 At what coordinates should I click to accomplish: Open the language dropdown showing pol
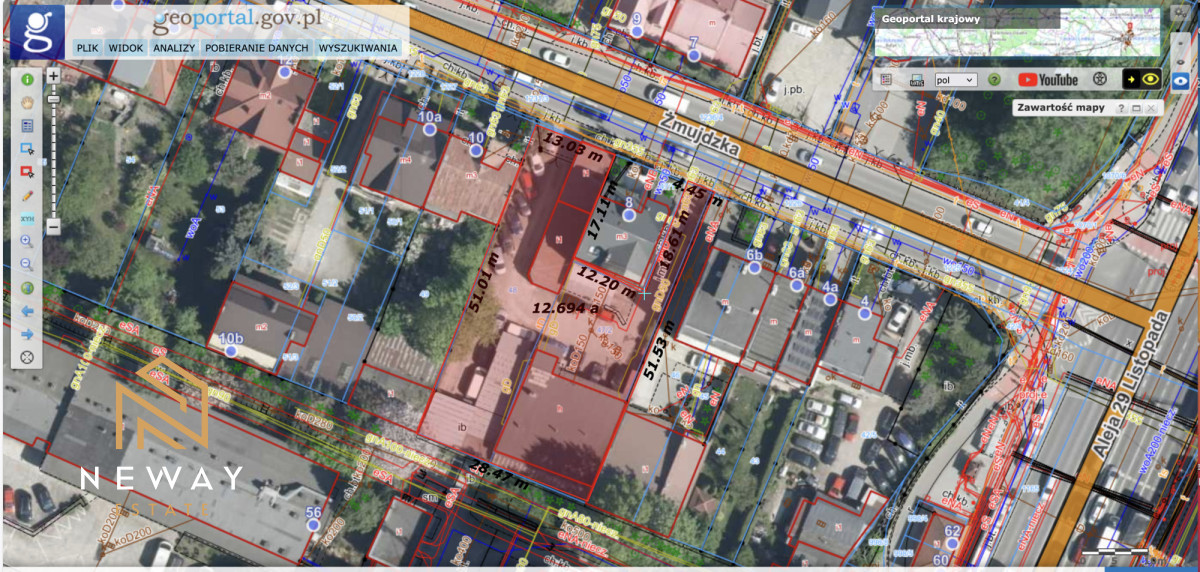[x=955, y=80]
